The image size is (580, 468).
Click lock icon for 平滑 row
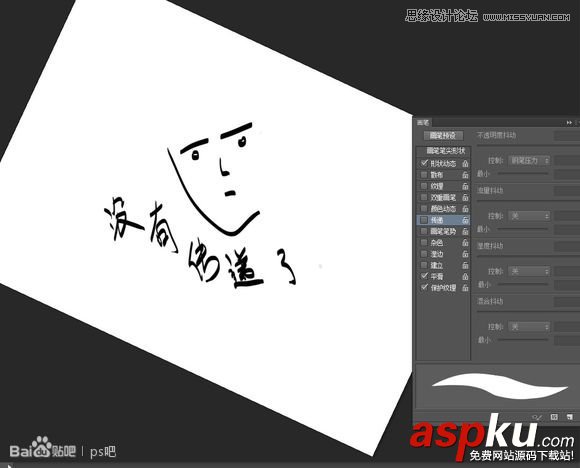465,276
